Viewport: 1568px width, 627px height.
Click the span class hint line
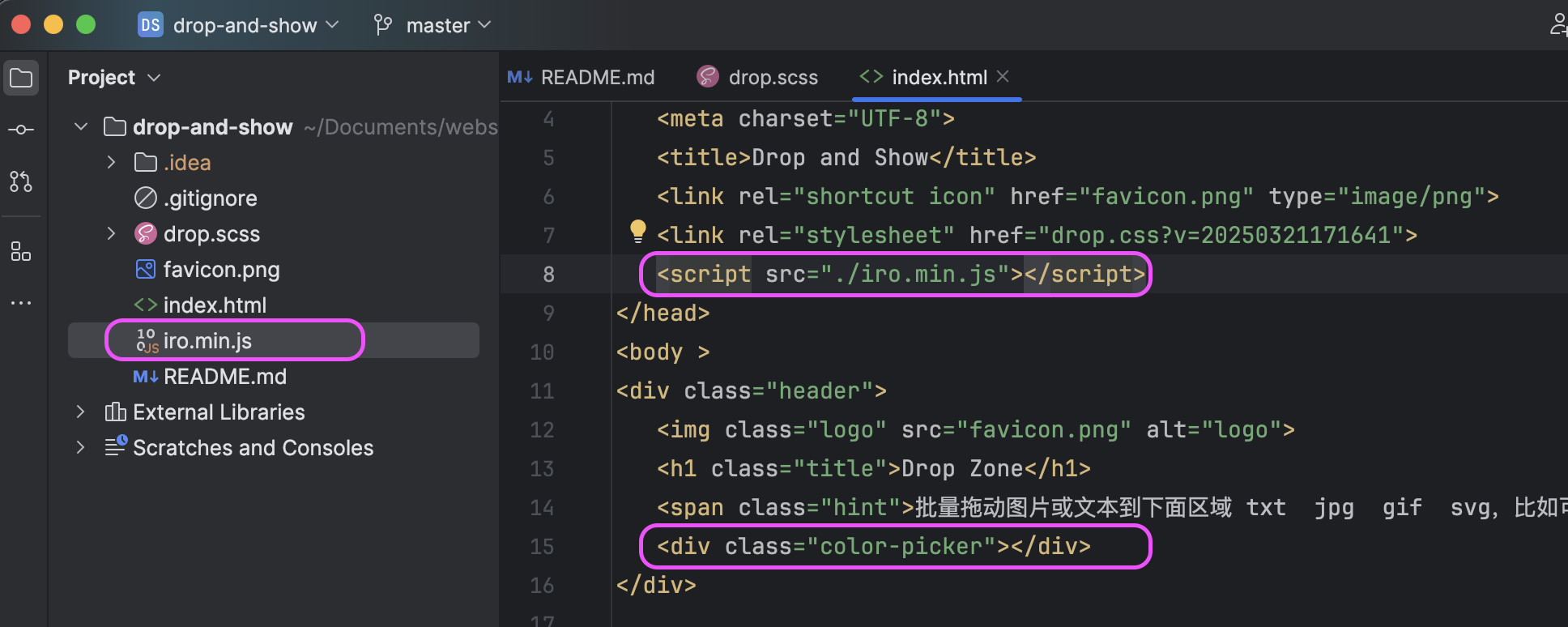pos(1112,508)
